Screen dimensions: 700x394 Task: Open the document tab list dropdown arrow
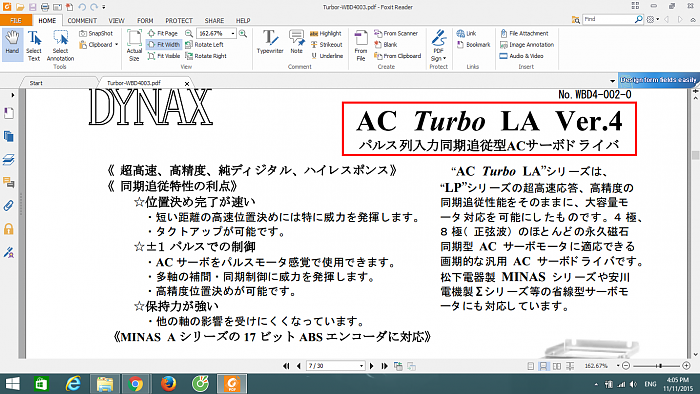[612, 81]
